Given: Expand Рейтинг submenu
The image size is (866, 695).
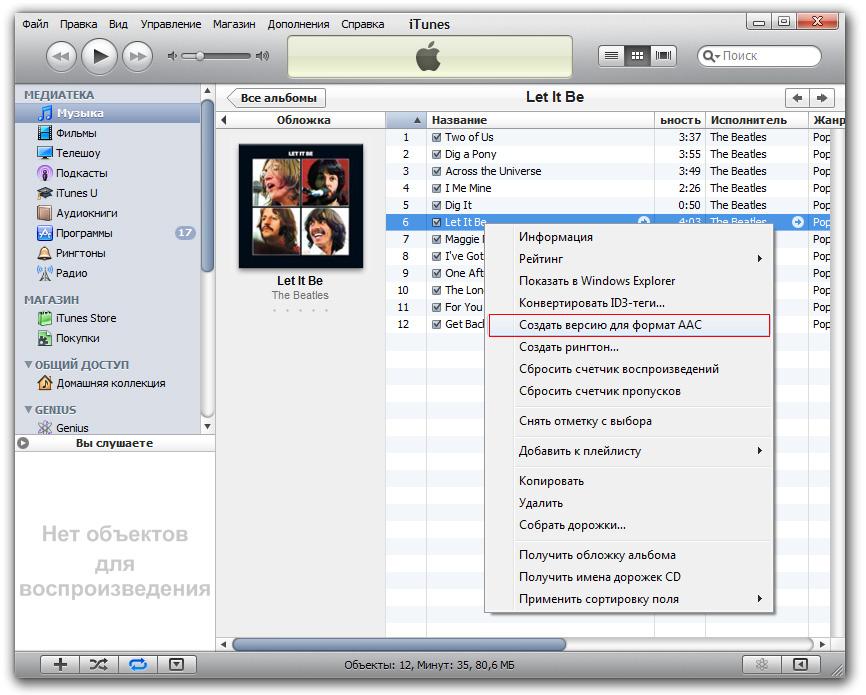Looking at the screenshot, I should (629, 259).
